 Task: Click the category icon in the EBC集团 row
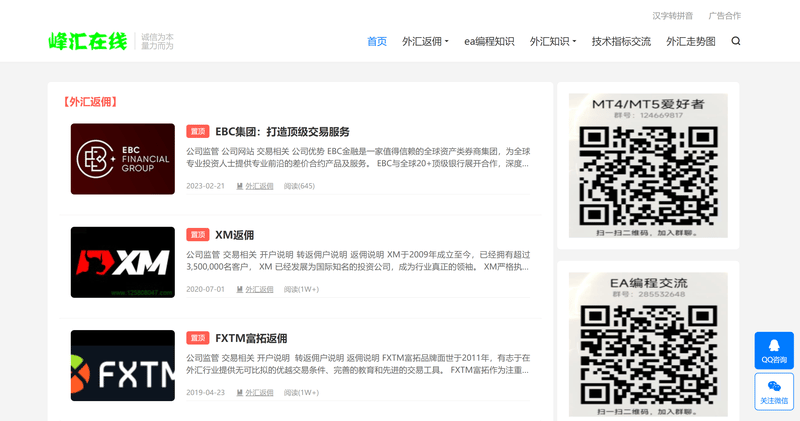point(239,186)
